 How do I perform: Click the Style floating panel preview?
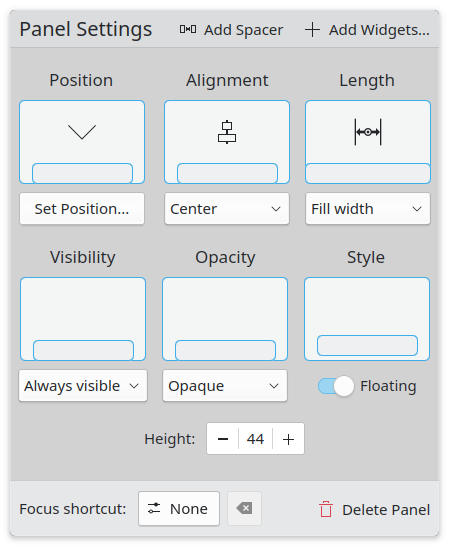367,319
